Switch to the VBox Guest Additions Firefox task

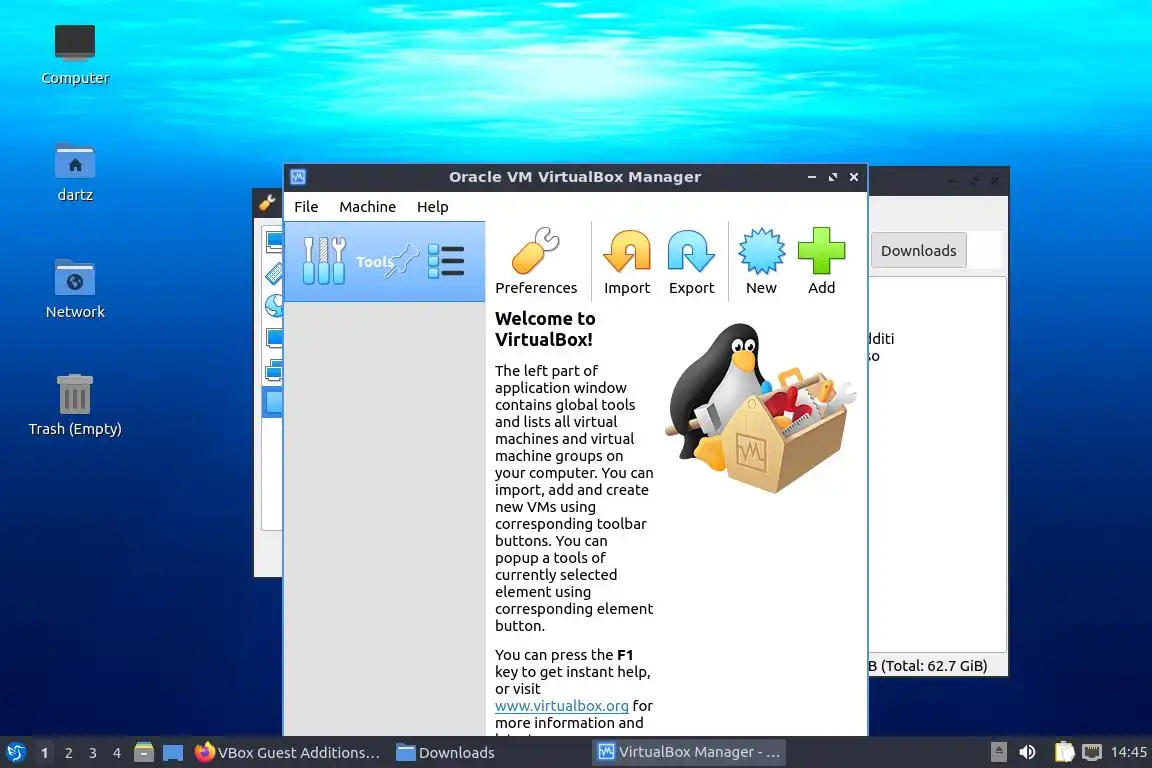[x=287, y=753]
